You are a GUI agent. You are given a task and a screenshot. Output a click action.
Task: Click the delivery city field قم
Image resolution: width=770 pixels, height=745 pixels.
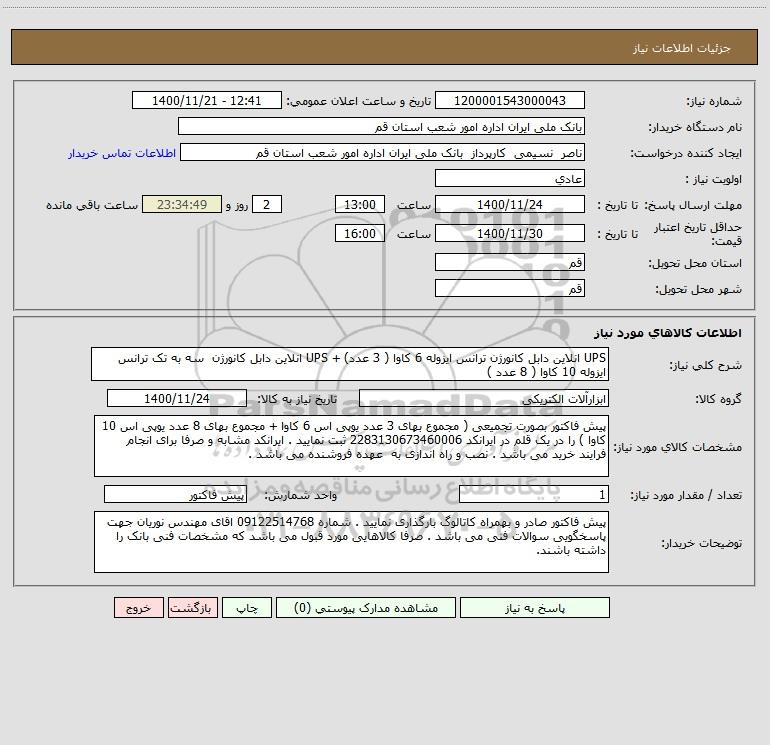[510, 288]
